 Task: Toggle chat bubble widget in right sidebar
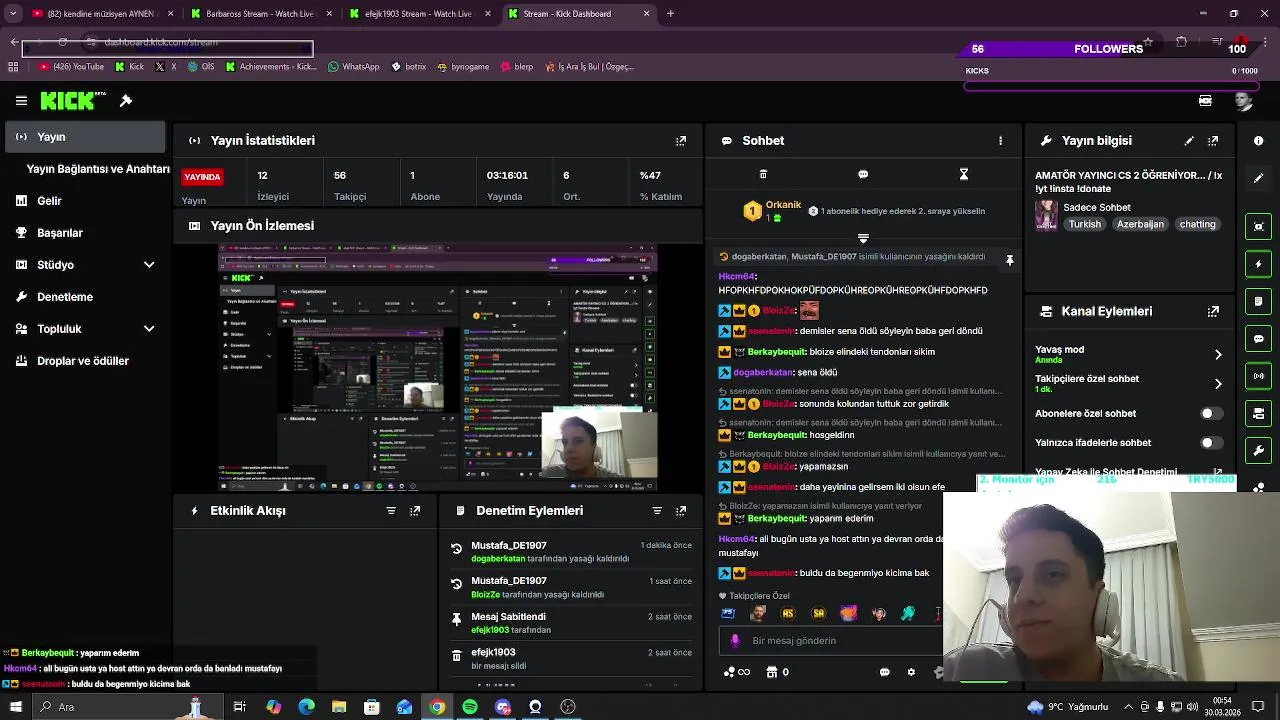[1259, 339]
